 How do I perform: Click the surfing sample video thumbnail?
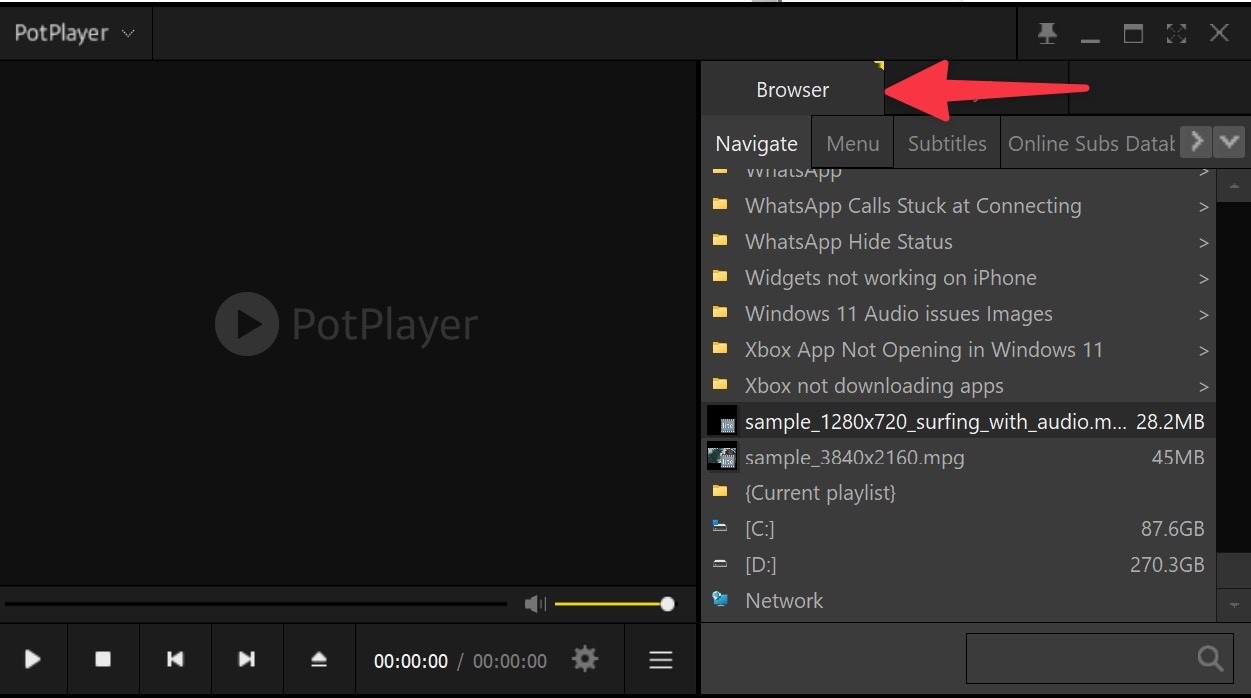pyautogui.click(x=721, y=421)
